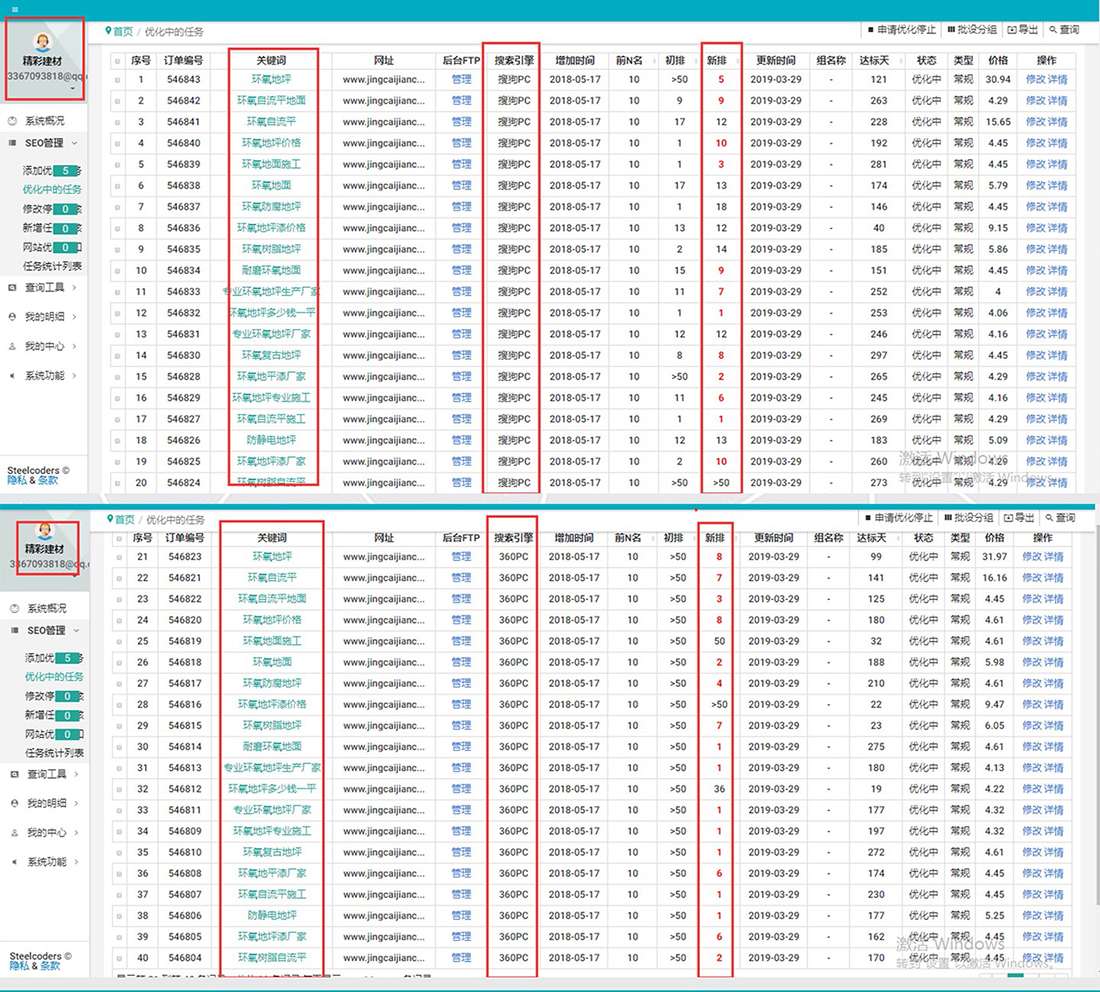Click the 系统功能 speaker icon beside the 360PC table
This screenshot has height=992, width=1100.
click(13, 862)
